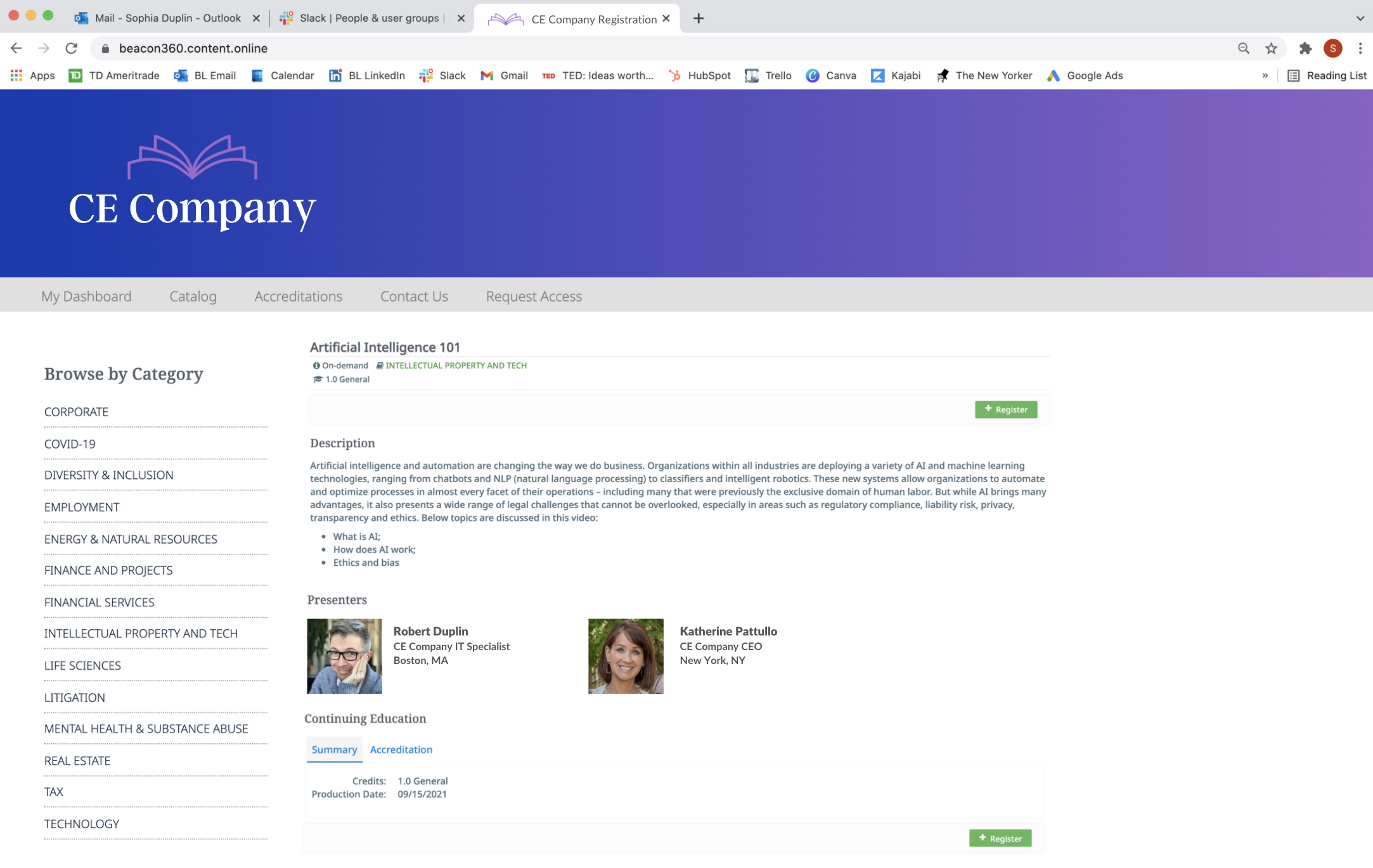Open the Catalog menu item
The image size is (1373, 868).
coord(193,296)
